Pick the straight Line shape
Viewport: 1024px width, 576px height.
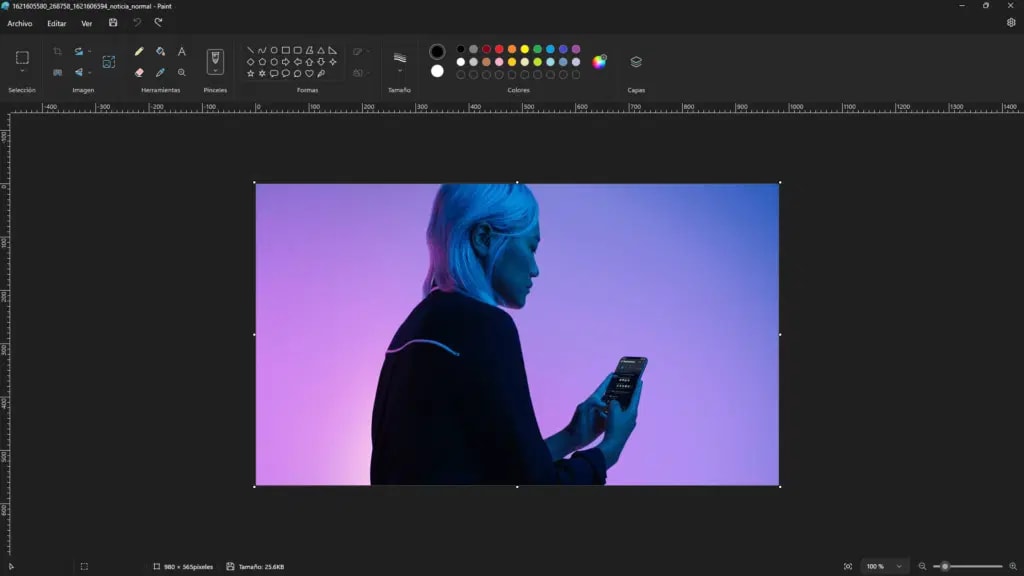(250, 50)
